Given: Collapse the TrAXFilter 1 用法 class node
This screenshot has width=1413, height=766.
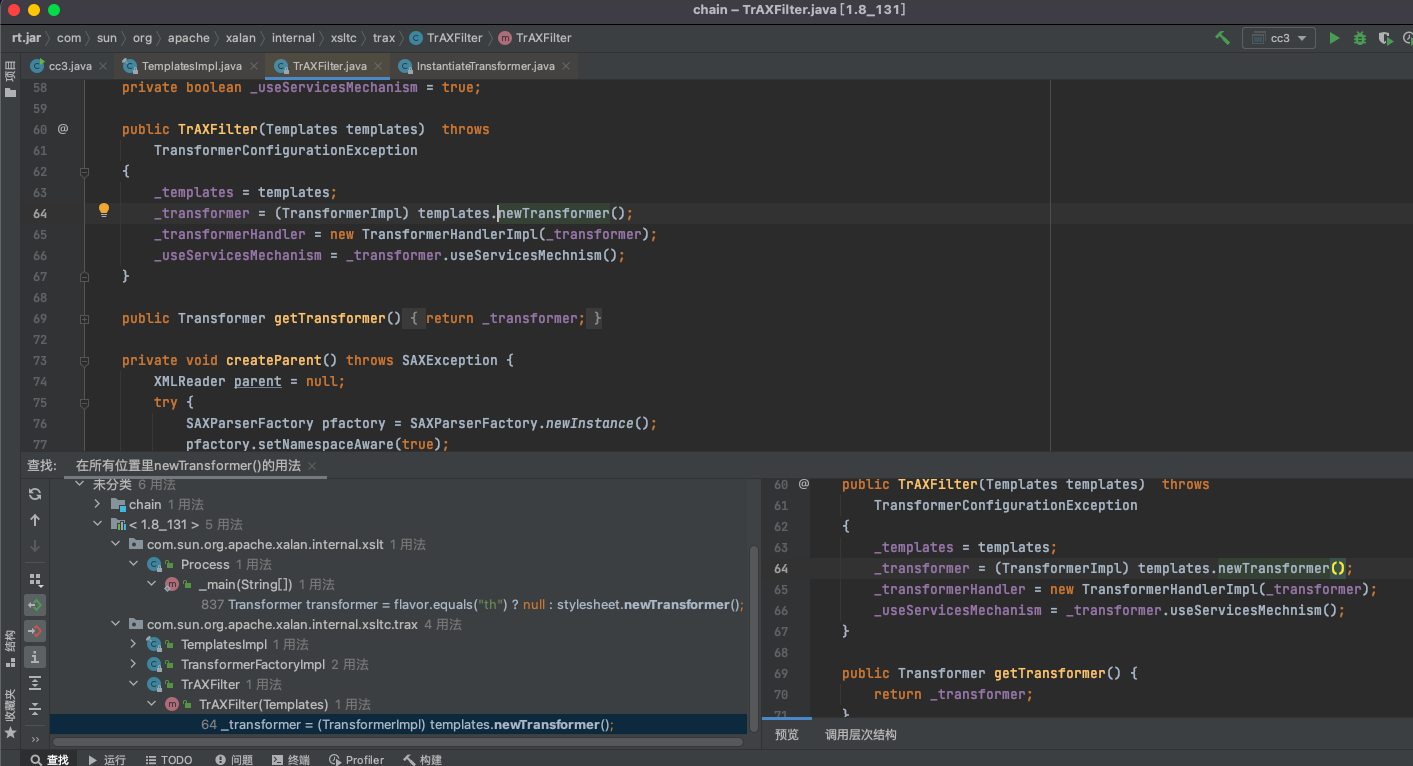Looking at the screenshot, I should 134,684.
